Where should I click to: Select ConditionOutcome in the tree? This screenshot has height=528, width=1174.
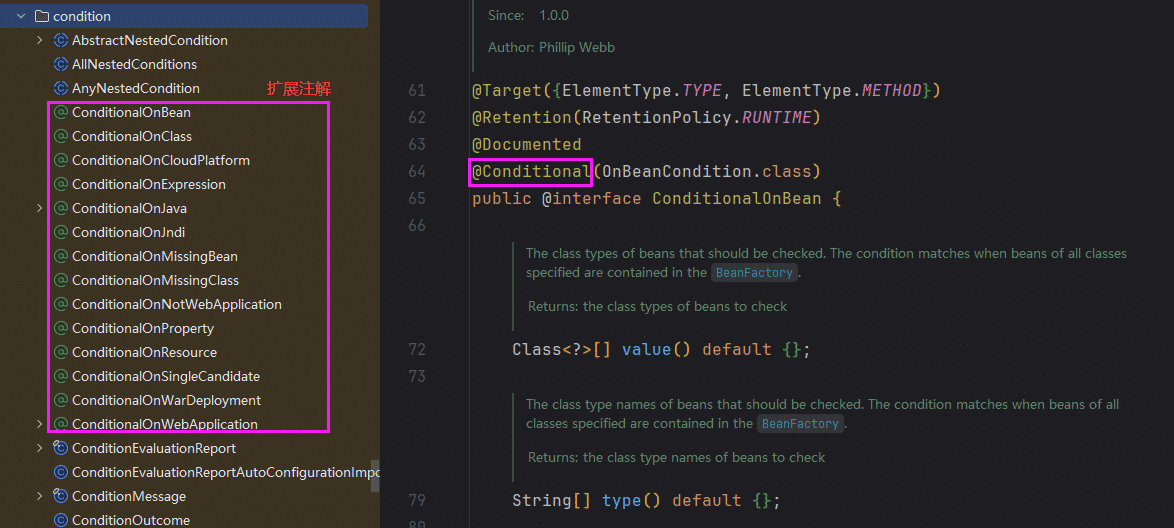(131, 520)
